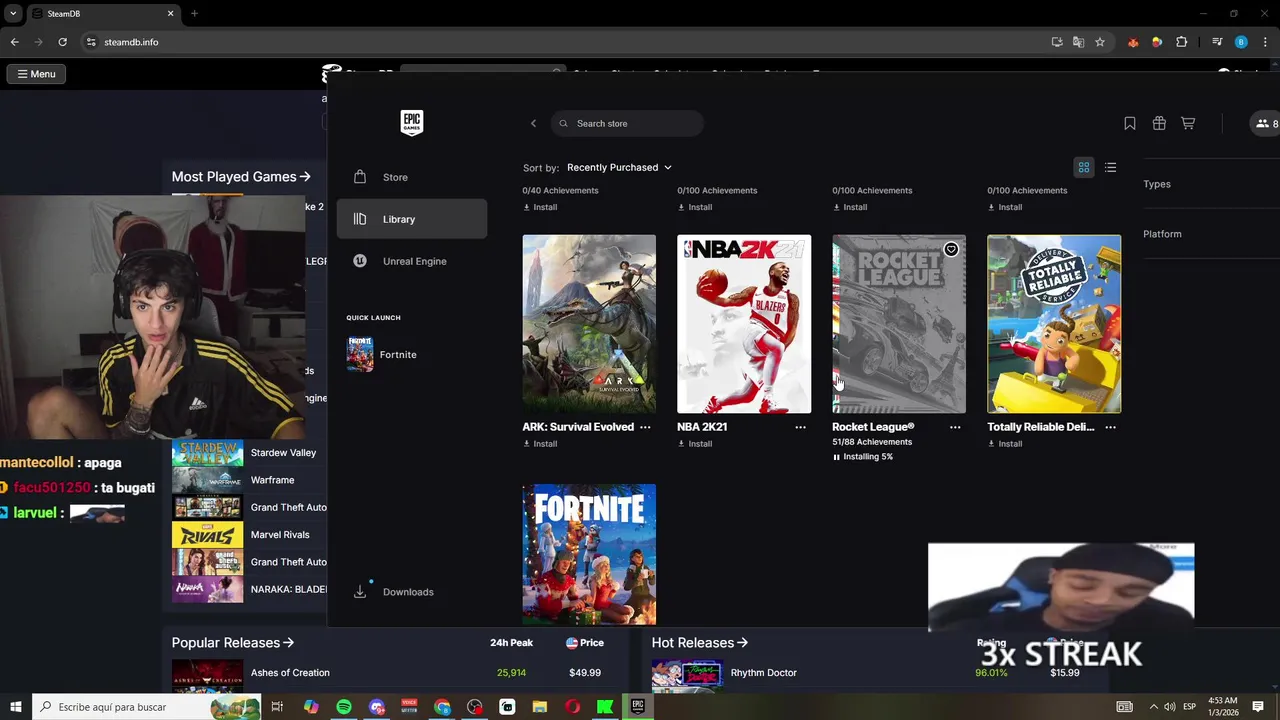The image size is (1280, 720).
Task: Switch library to grid view
Action: click(1083, 167)
